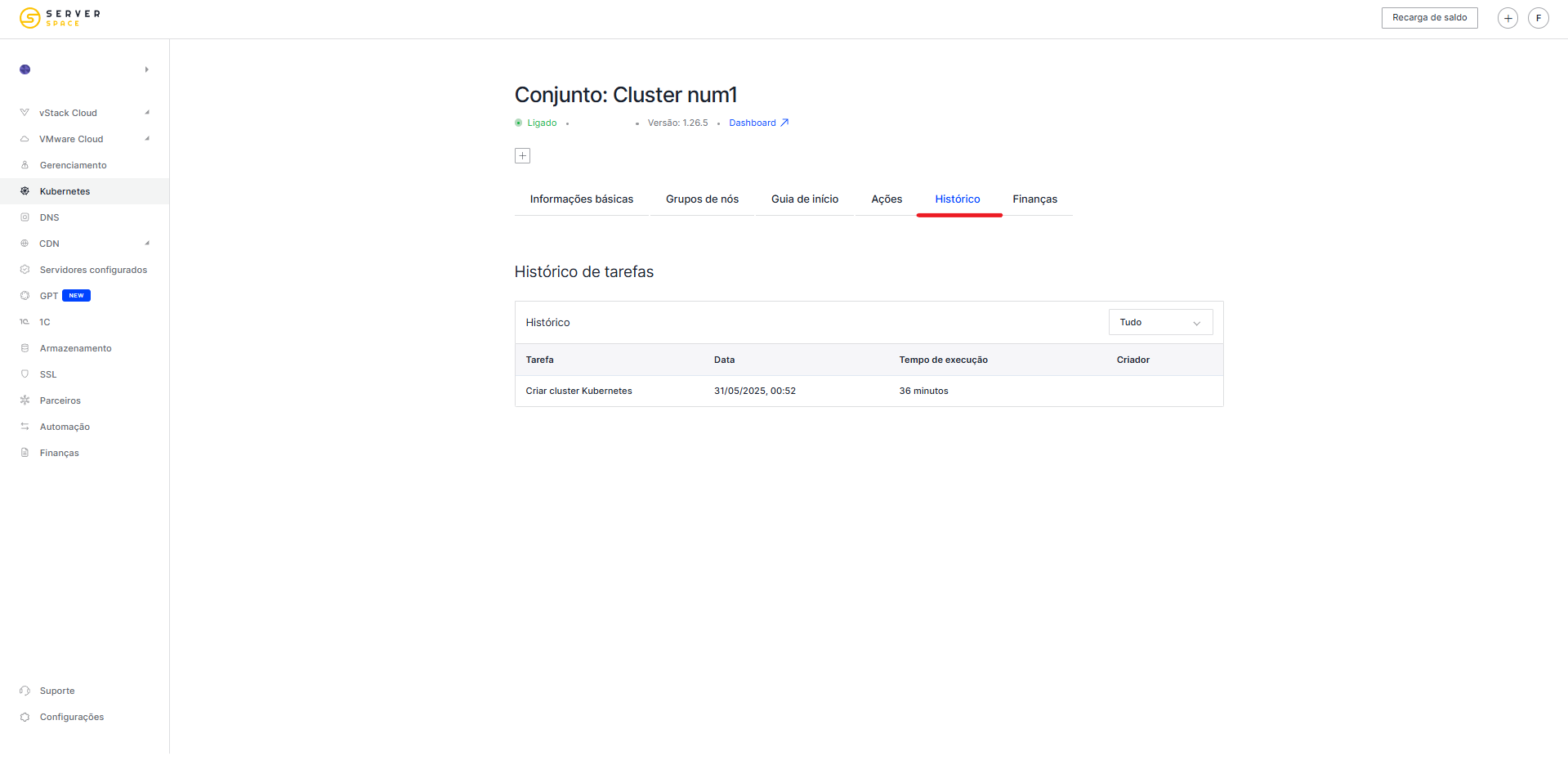Image resolution: width=1568 pixels, height=774 pixels.
Task: Click the Parceiros sidebar icon
Action: (25, 400)
